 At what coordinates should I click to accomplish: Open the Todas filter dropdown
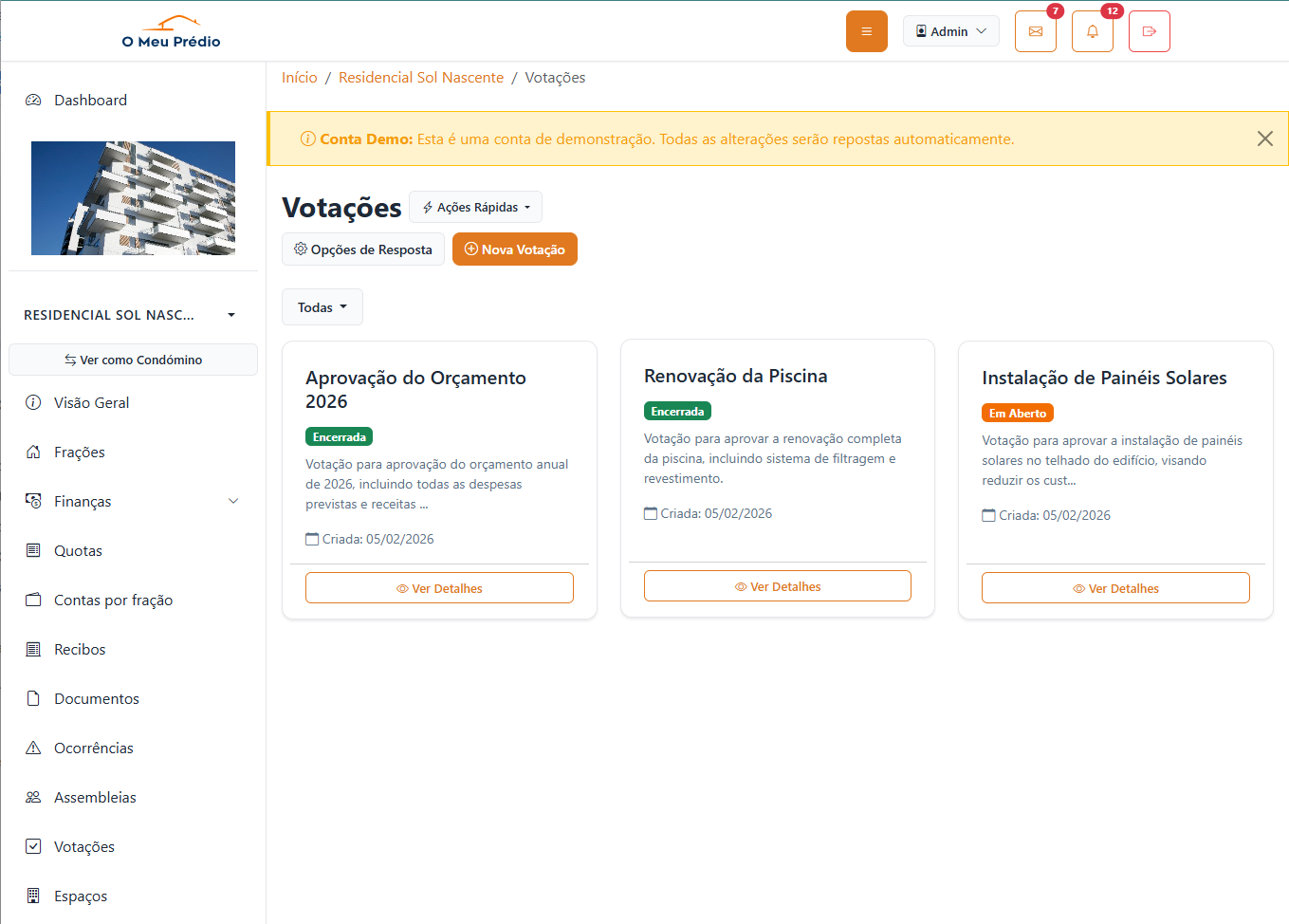click(322, 306)
